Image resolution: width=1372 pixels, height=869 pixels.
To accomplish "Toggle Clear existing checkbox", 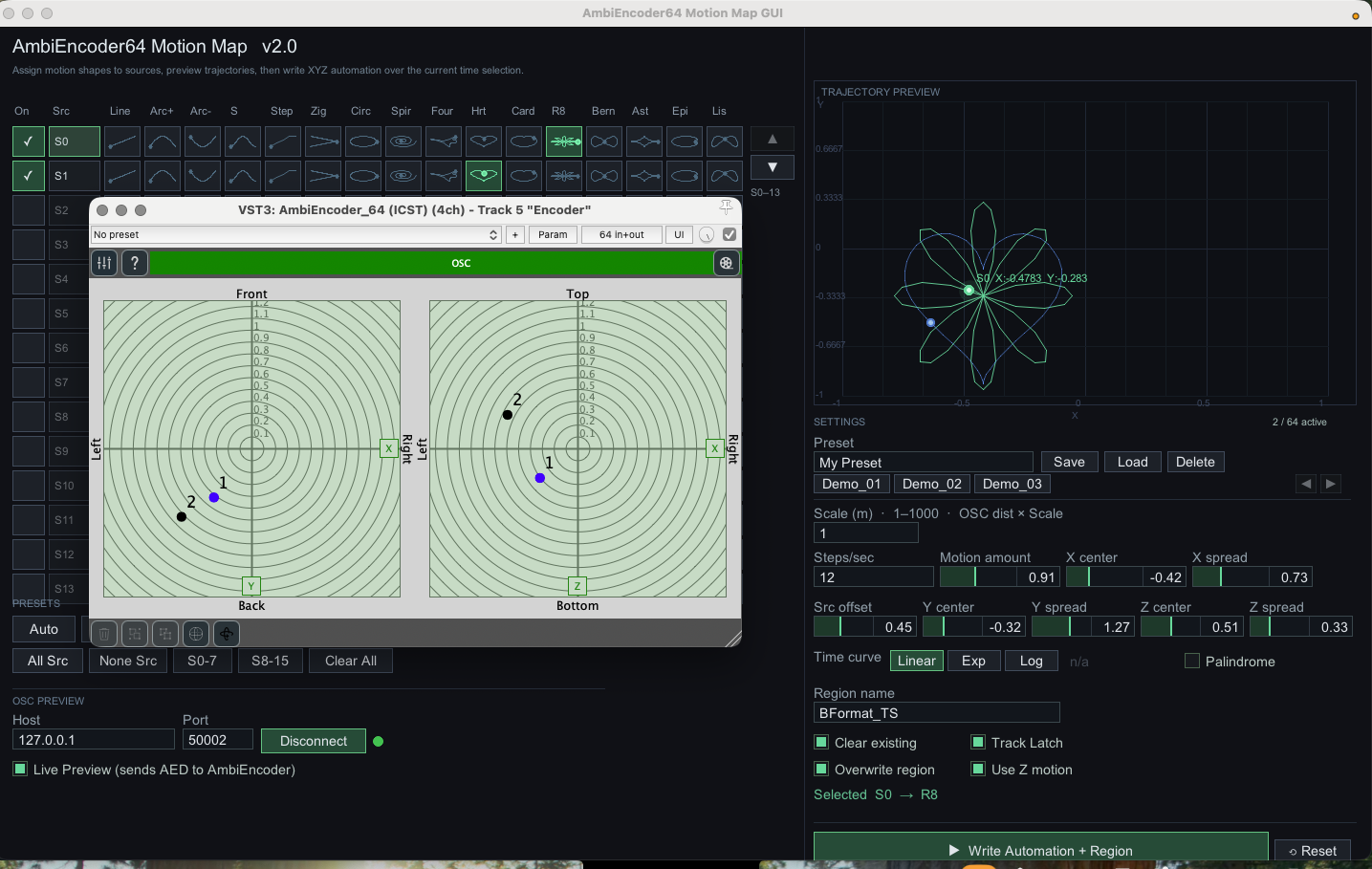I will click(821, 742).
